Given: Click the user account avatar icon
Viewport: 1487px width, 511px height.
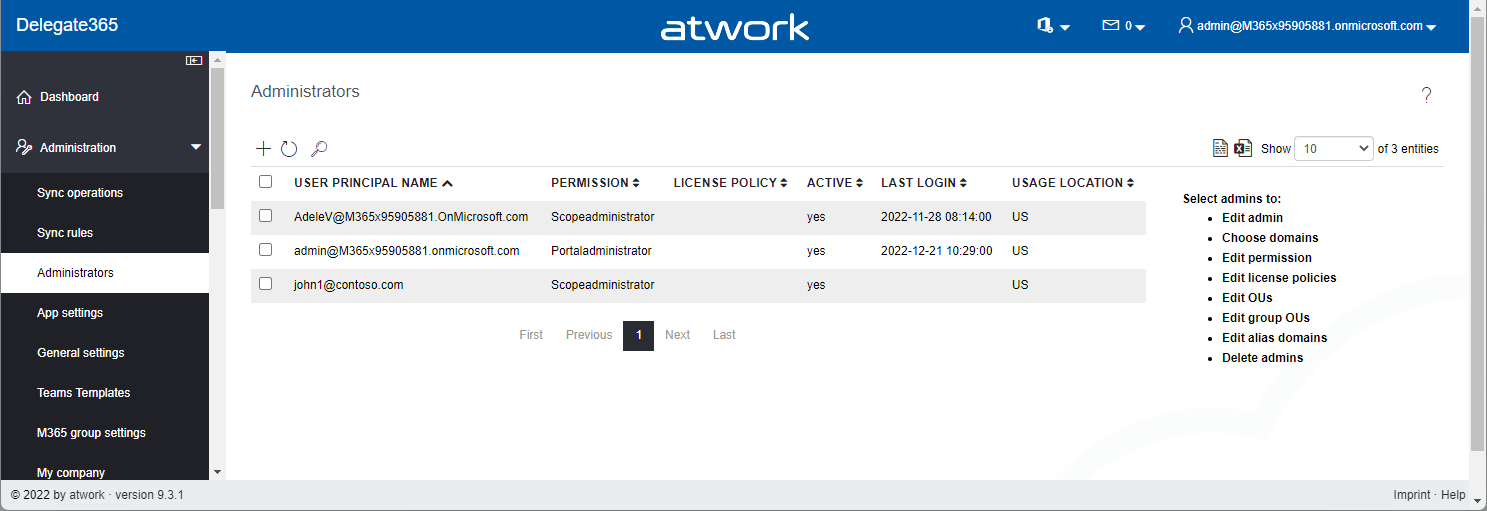Looking at the screenshot, I should tap(1186, 26).
